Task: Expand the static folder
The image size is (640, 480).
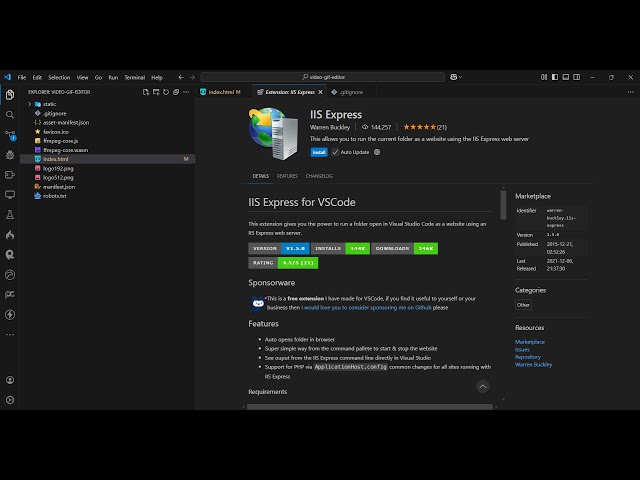Action: pos(49,104)
